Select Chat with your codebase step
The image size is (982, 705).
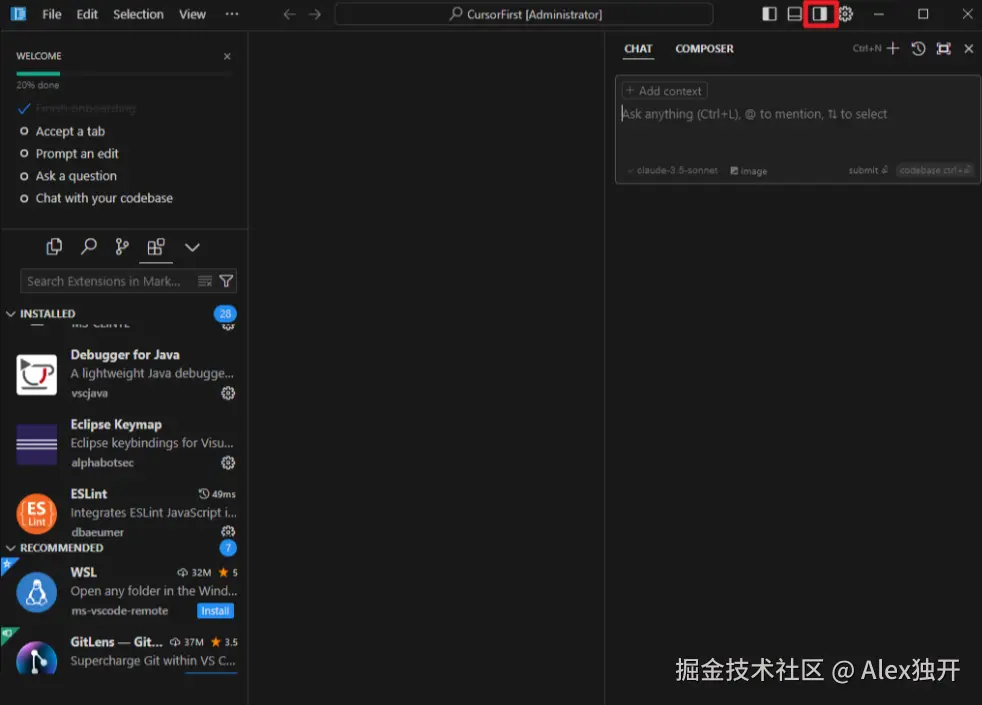pyautogui.click(x=104, y=198)
